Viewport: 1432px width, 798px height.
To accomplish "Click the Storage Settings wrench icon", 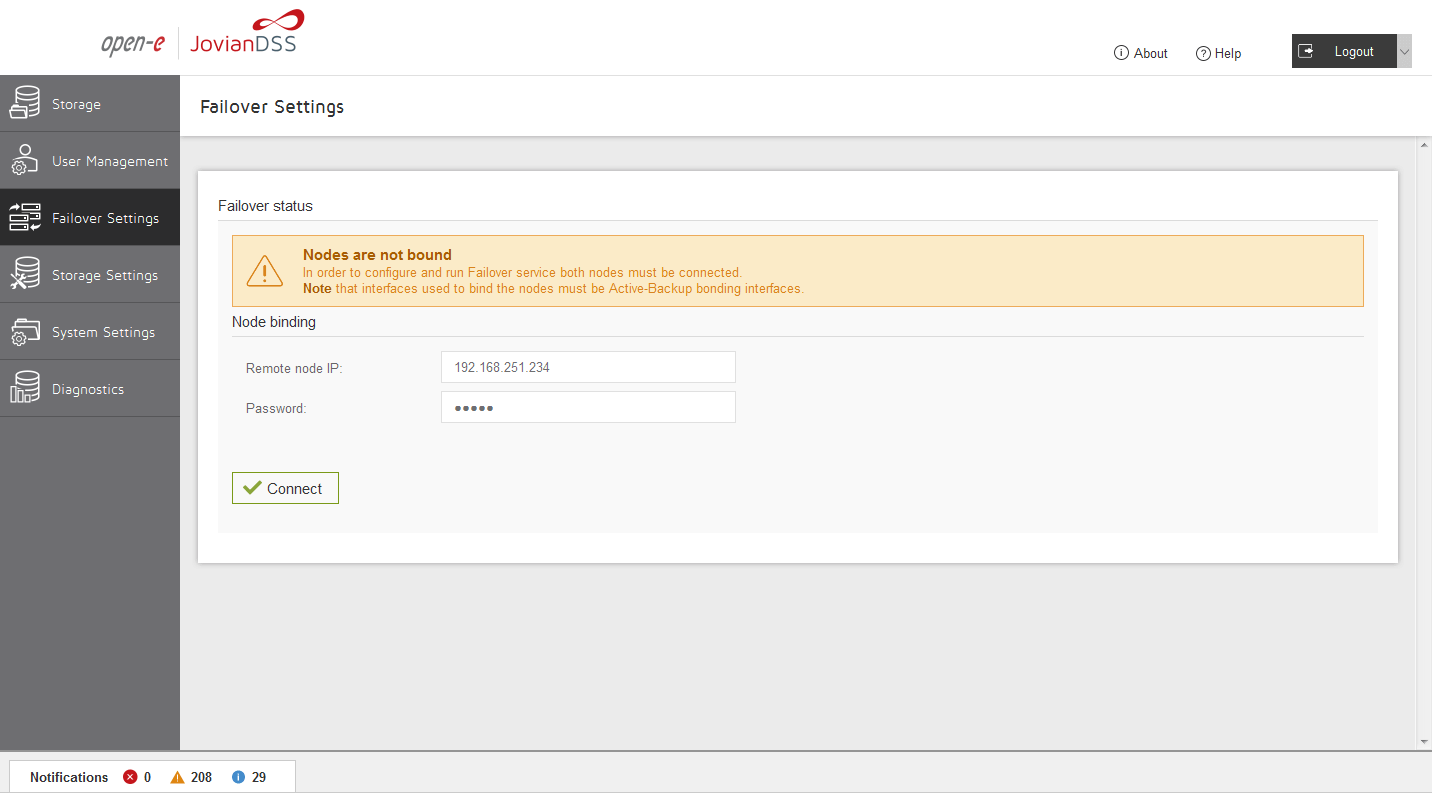I will pyautogui.click(x=25, y=275).
